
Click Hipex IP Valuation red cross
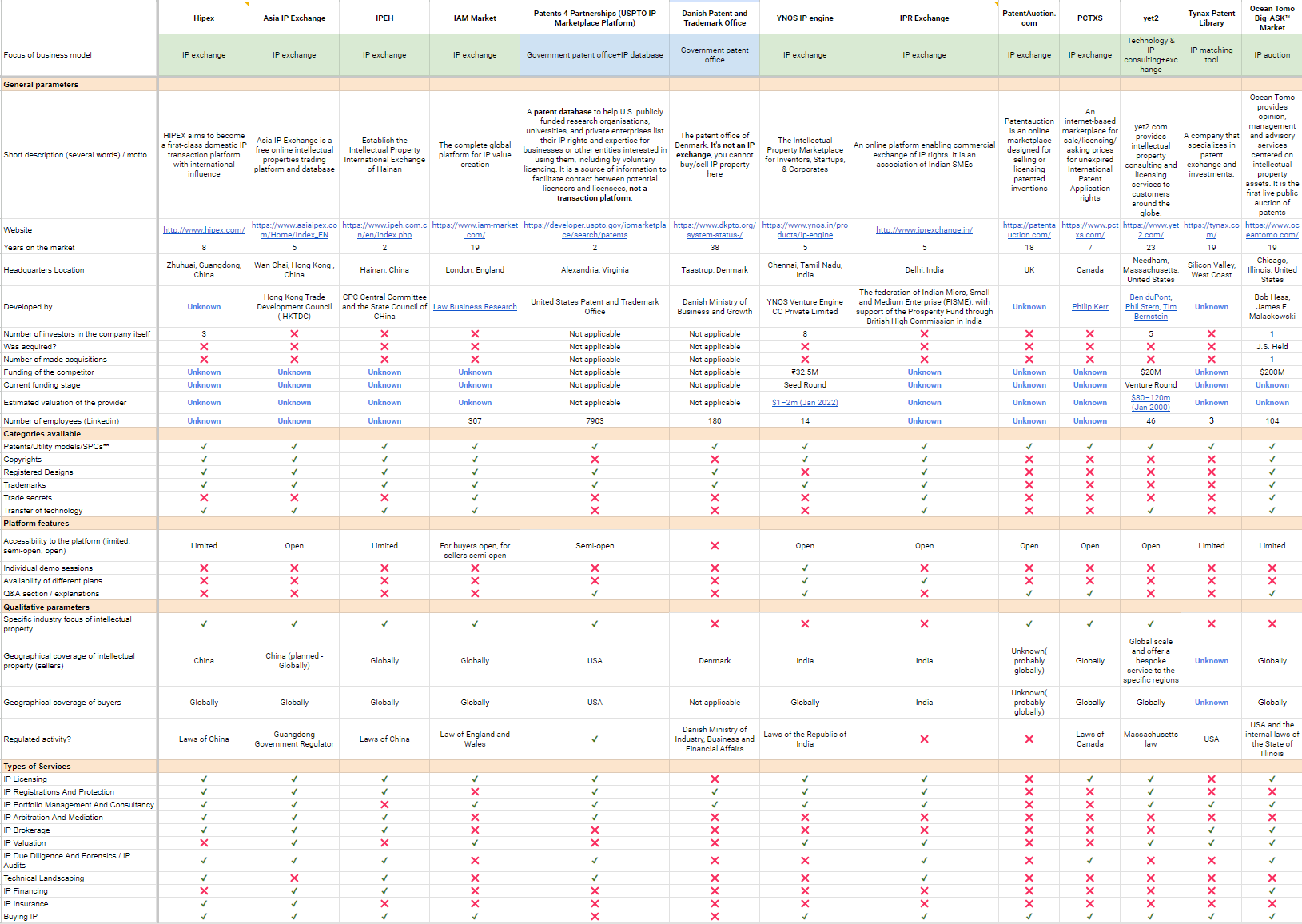click(204, 843)
